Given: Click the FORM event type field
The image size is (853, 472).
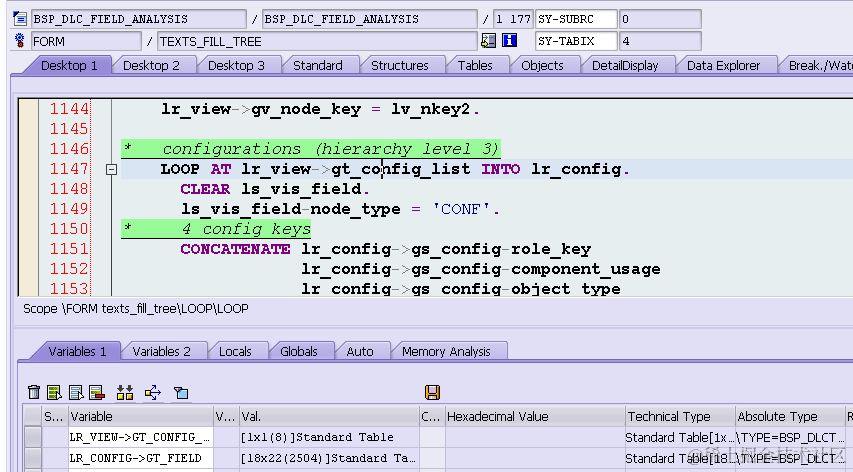Looking at the screenshot, I should pyautogui.click(x=86, y=41).
